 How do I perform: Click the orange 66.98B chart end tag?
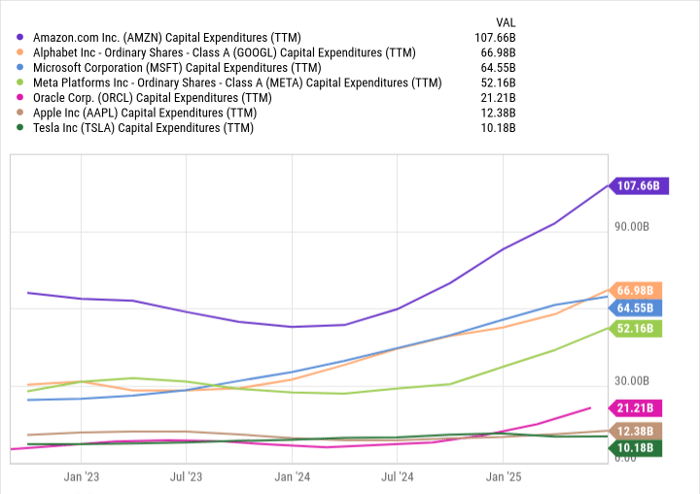635,291
